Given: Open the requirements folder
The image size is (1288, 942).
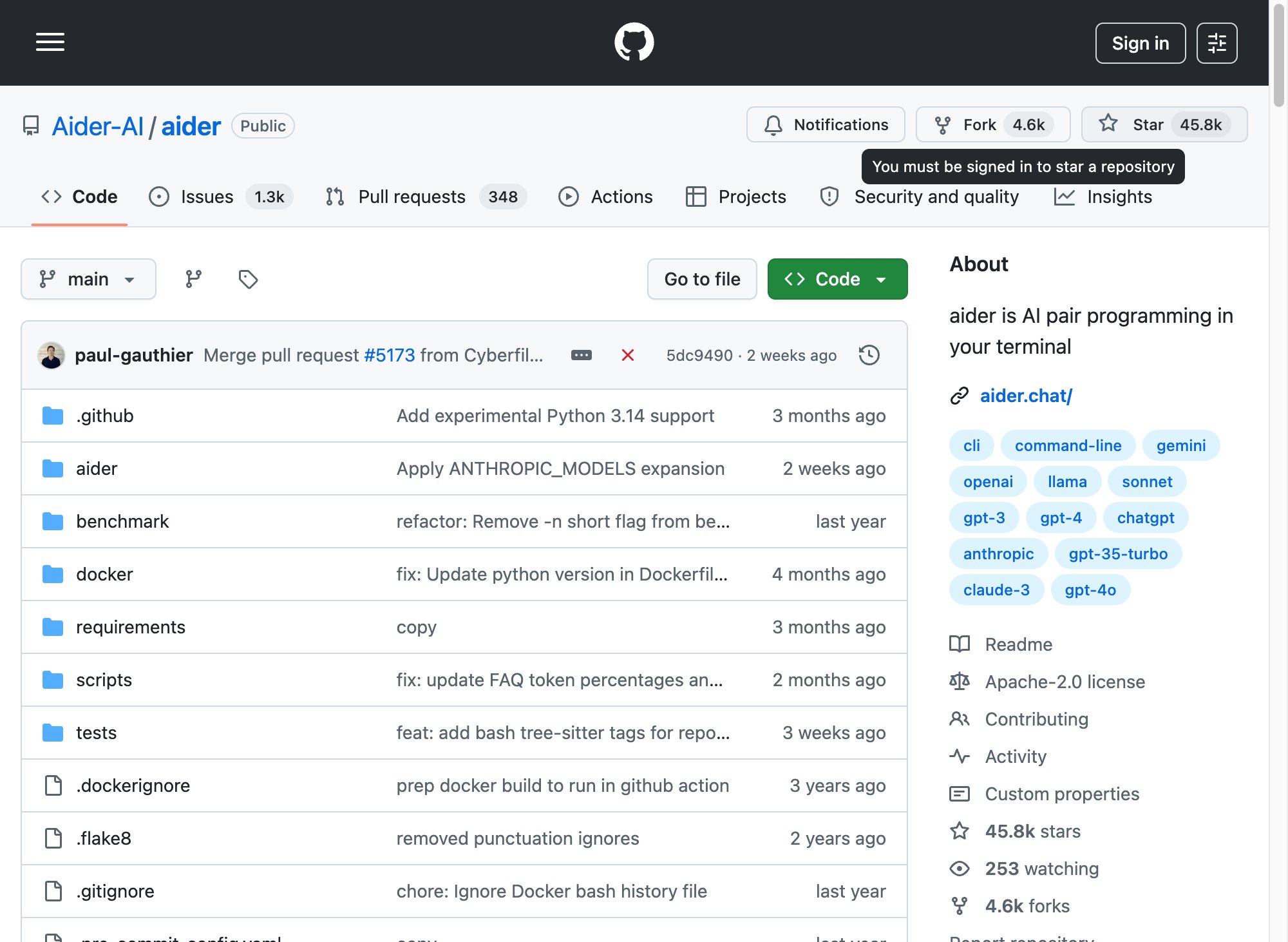Looking at the screenshot, I should click(x=131, y=627).
